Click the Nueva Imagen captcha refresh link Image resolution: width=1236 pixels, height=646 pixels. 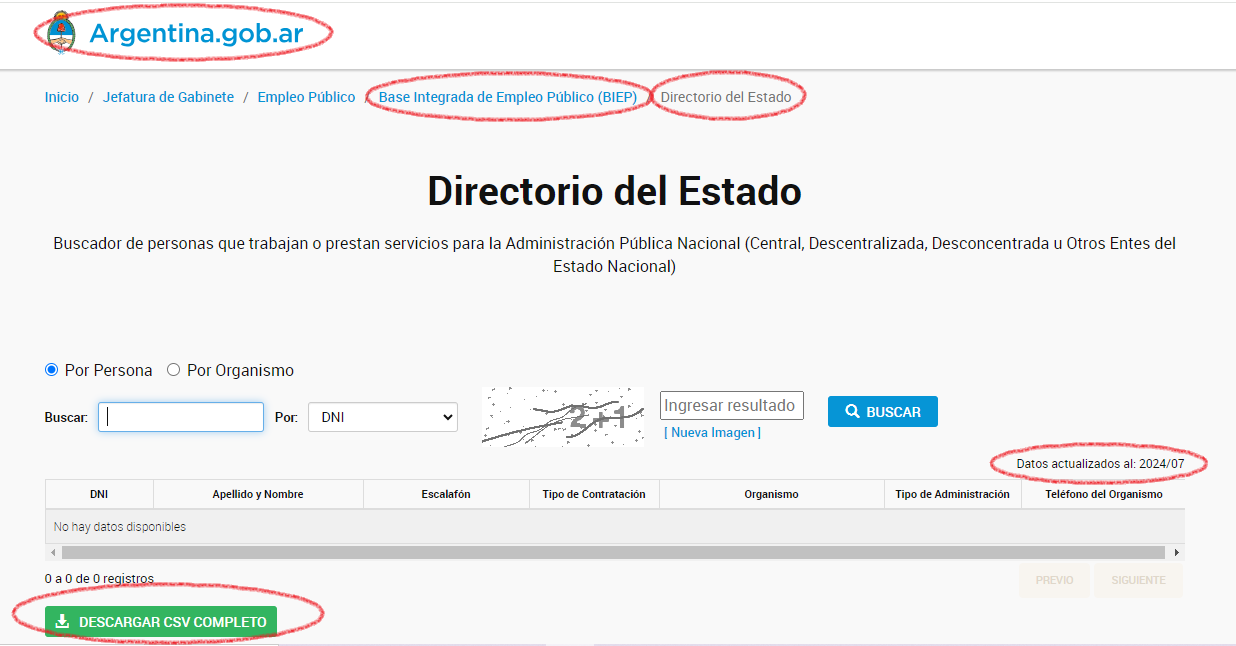point(712,433)
